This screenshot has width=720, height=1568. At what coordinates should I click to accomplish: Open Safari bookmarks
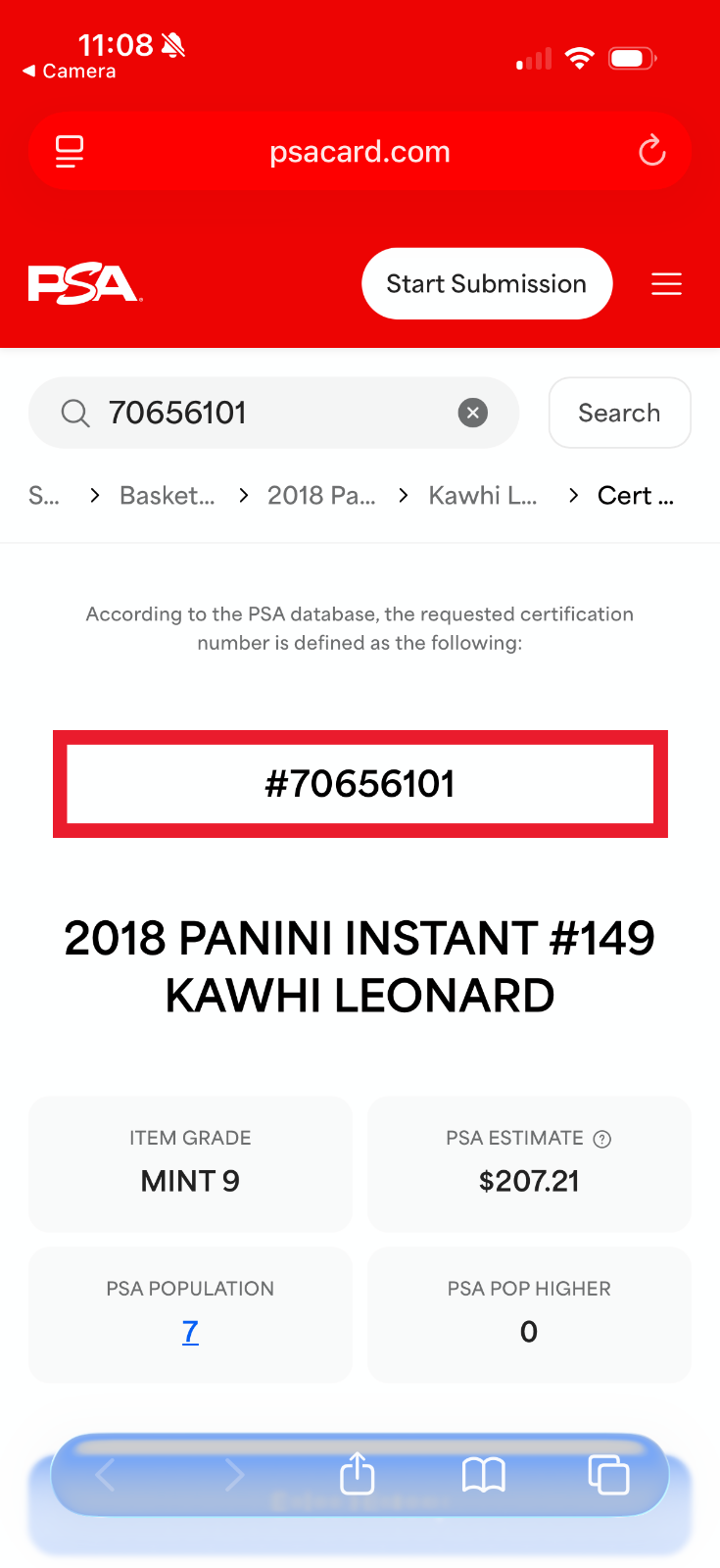pos(483,1474)
